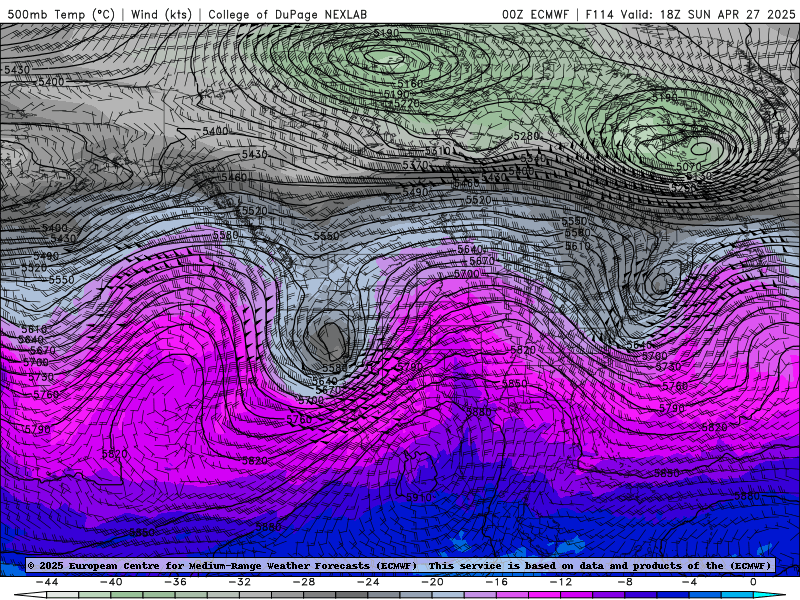Select the -28 color scale label
The width and height of the screenshot is (800, 600).
pyautogui.click(x=304, y=582)
